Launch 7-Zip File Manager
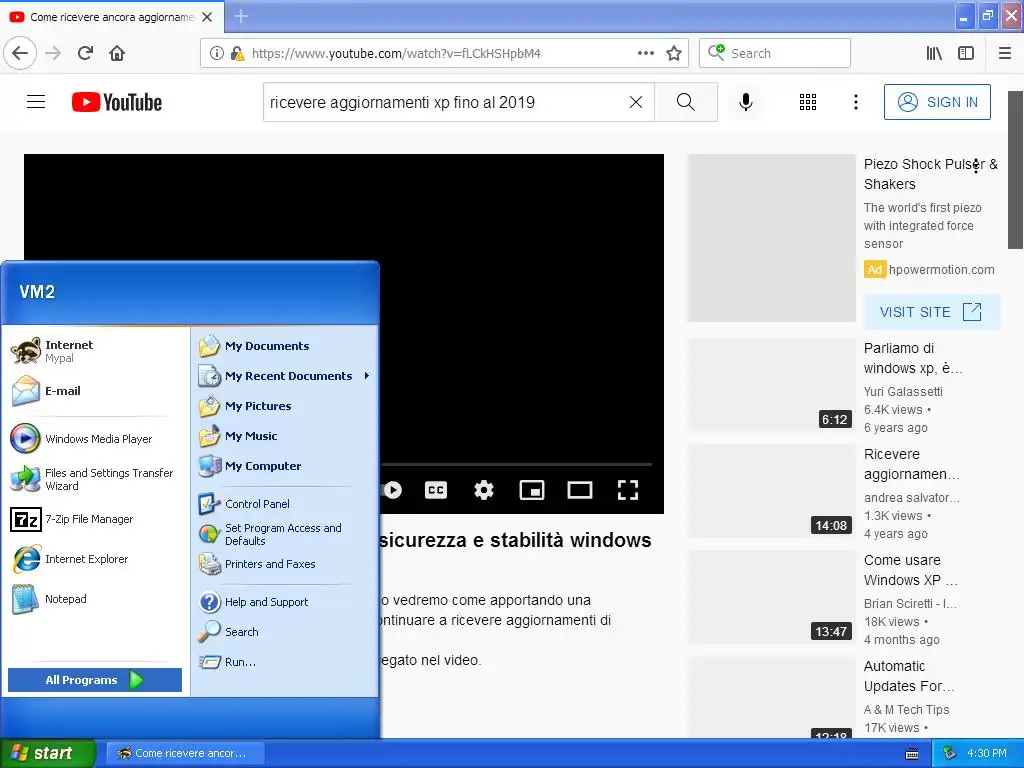The image size is (1024, 768). (95, 519)
